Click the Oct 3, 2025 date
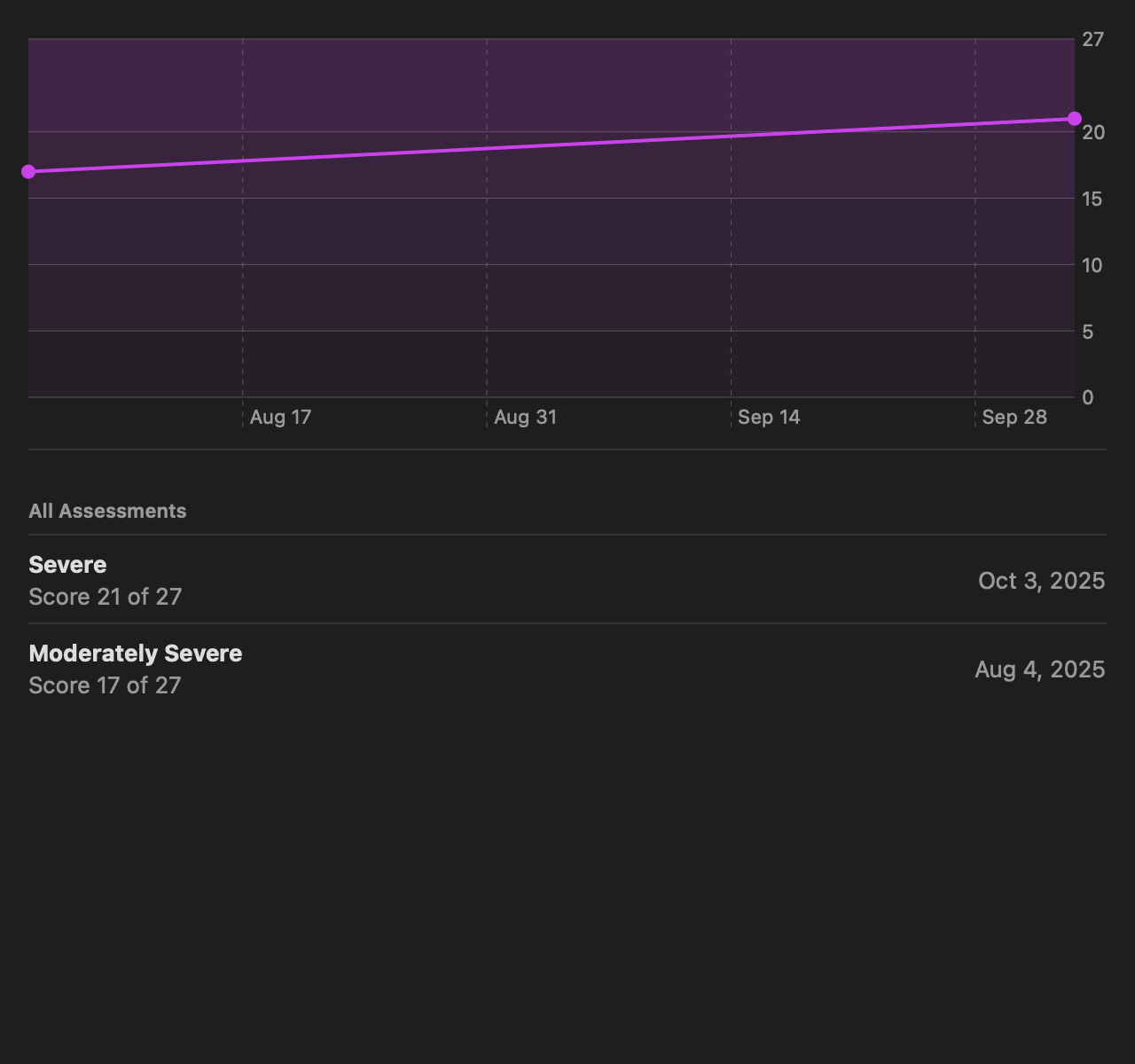Viewport: 1135px width, 1064px height. tap(1041, 581)
